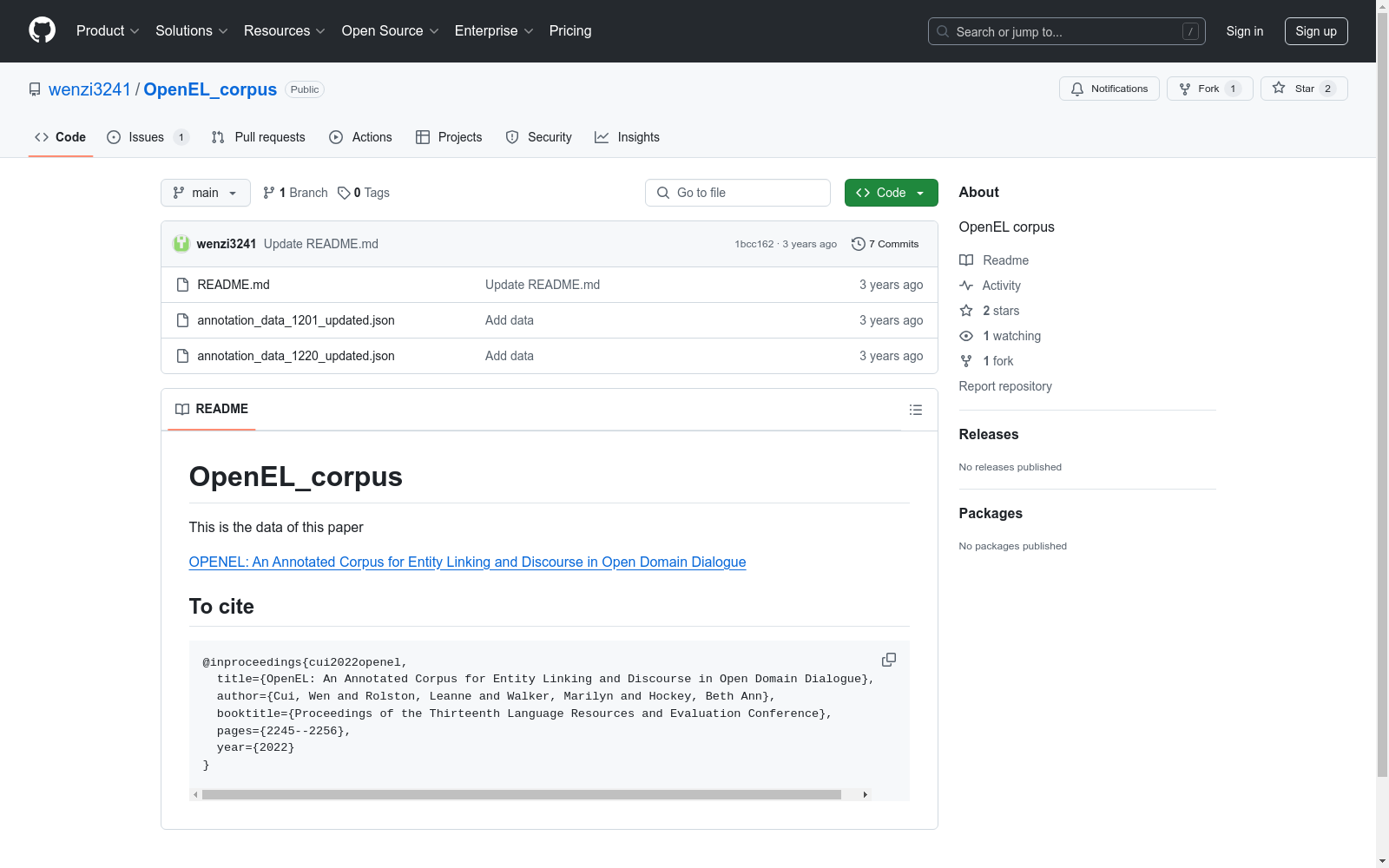Expand the Enterprise menu
This screenshot has height=868, width=1389.
click(x=494, y=31)
